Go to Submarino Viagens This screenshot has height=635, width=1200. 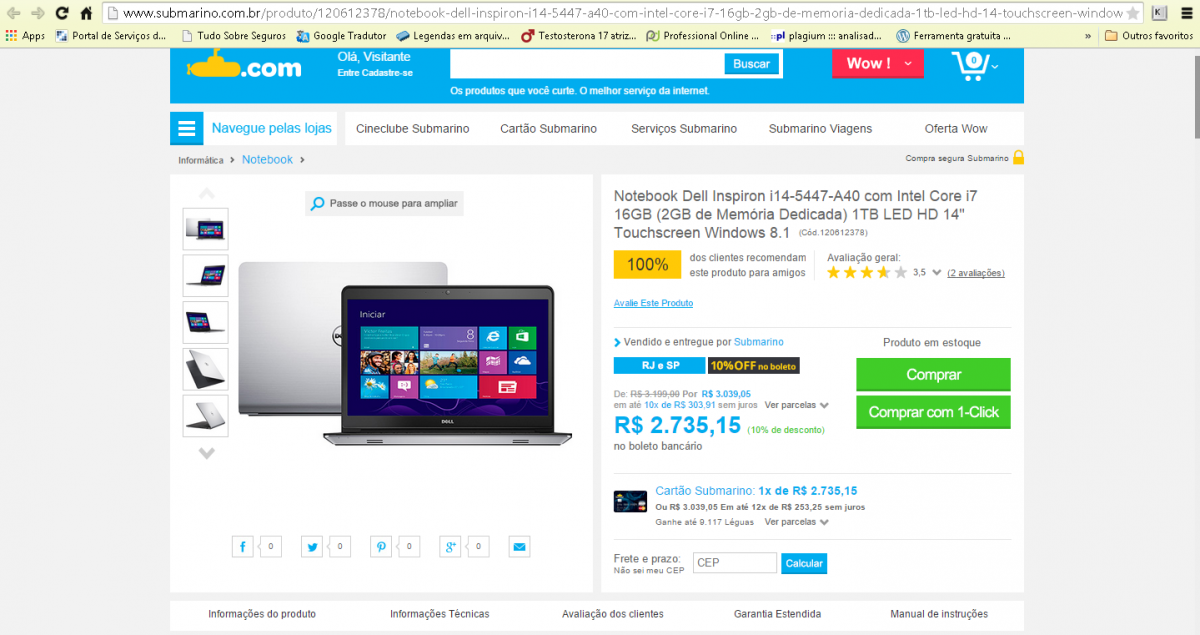pyautogui.click(x=820, y=128)
